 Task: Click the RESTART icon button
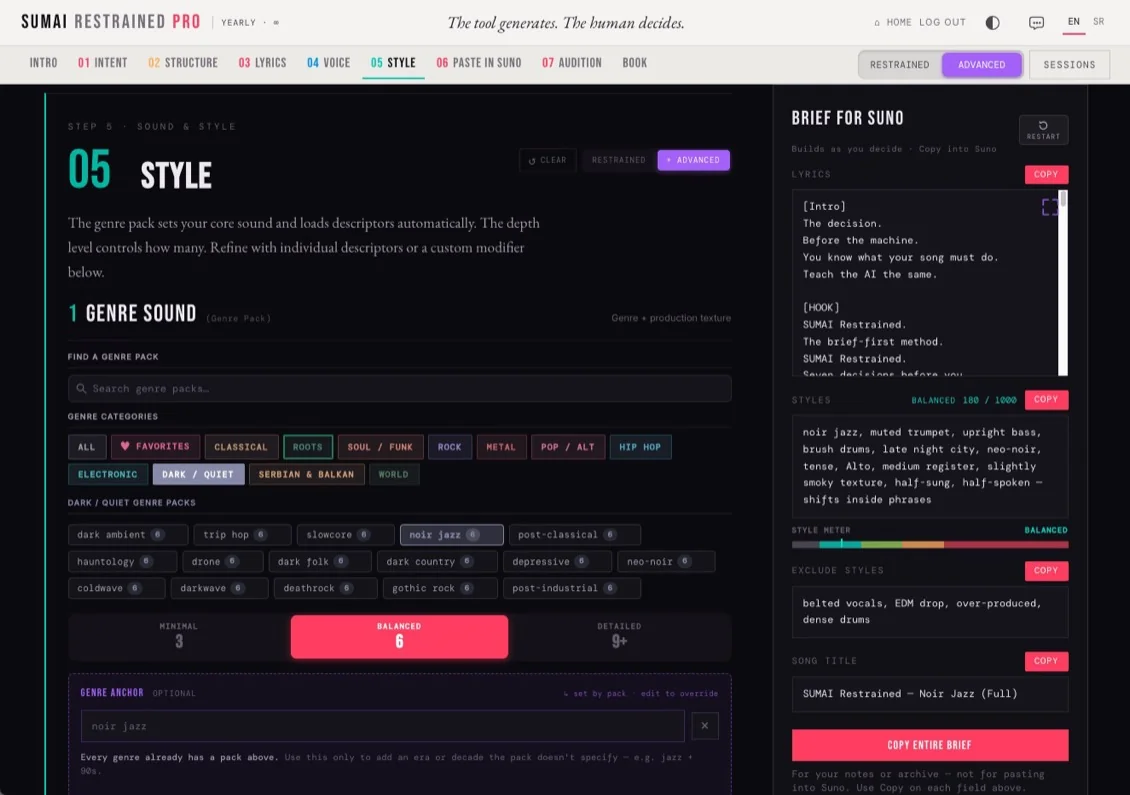1044,130
